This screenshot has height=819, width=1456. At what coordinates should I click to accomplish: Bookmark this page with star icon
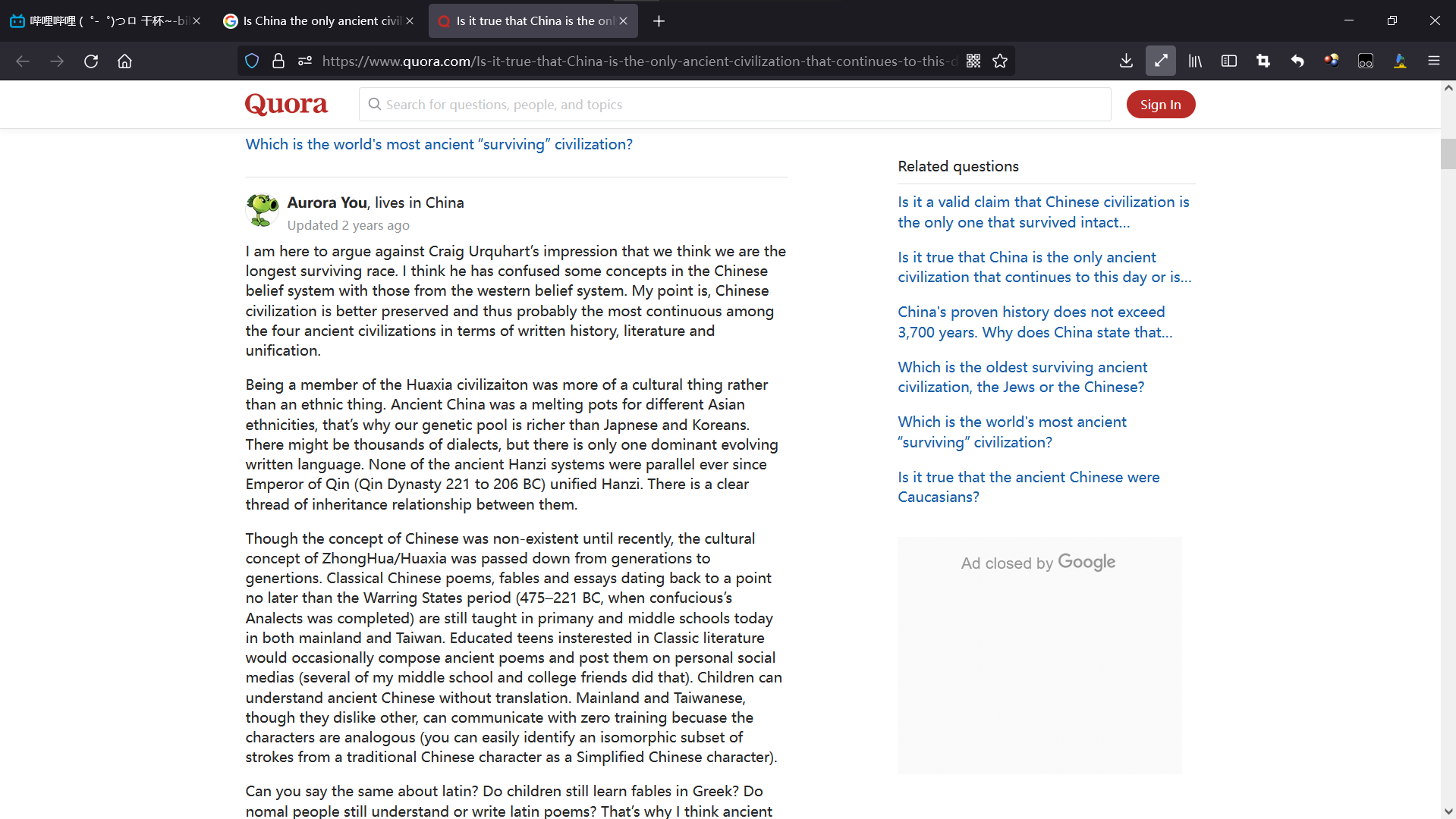pyautogui.click(x=1000, y=61)
